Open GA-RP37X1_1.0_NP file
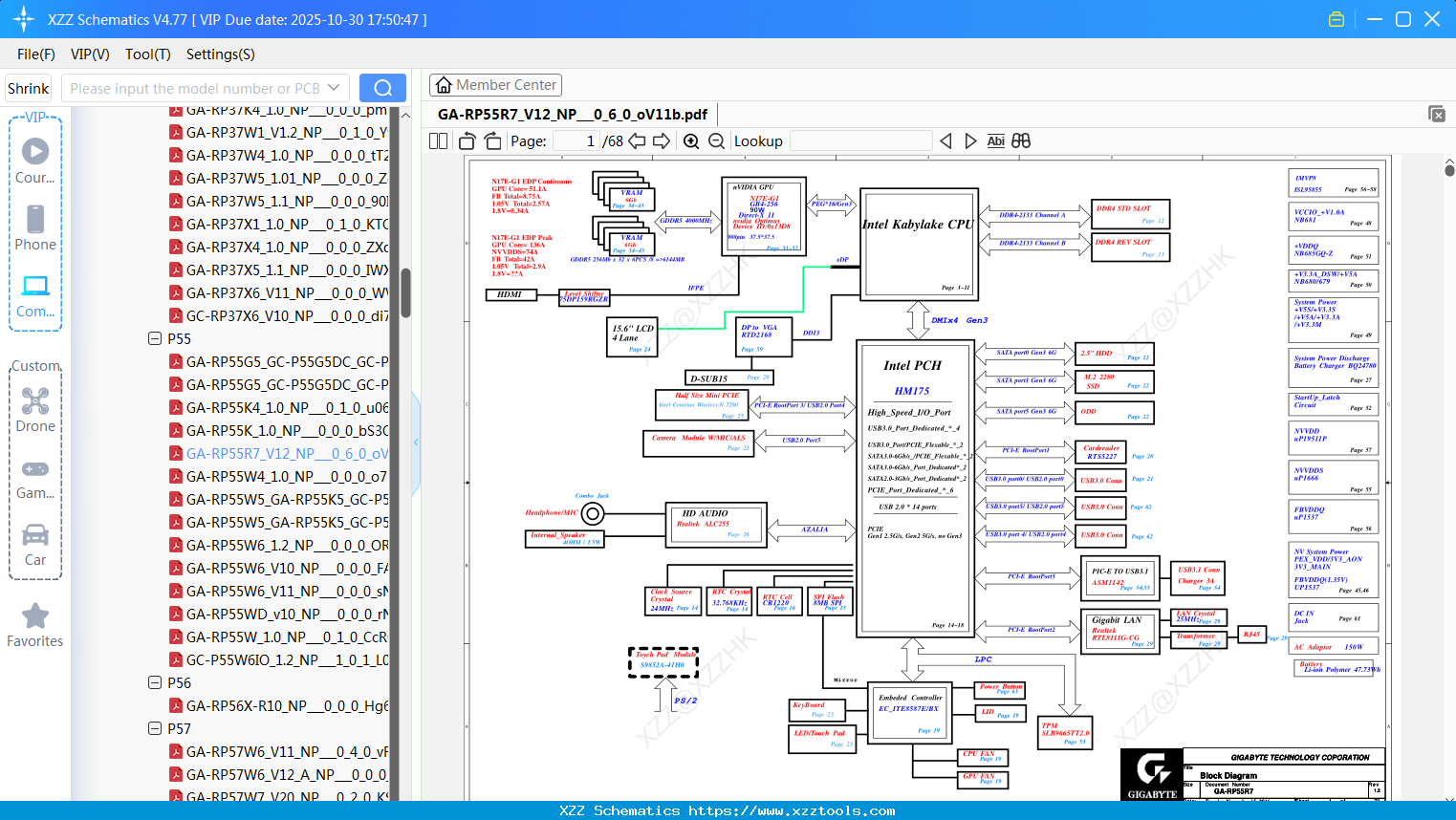The width and height of the screenshot is (1456, 820). 278,224
